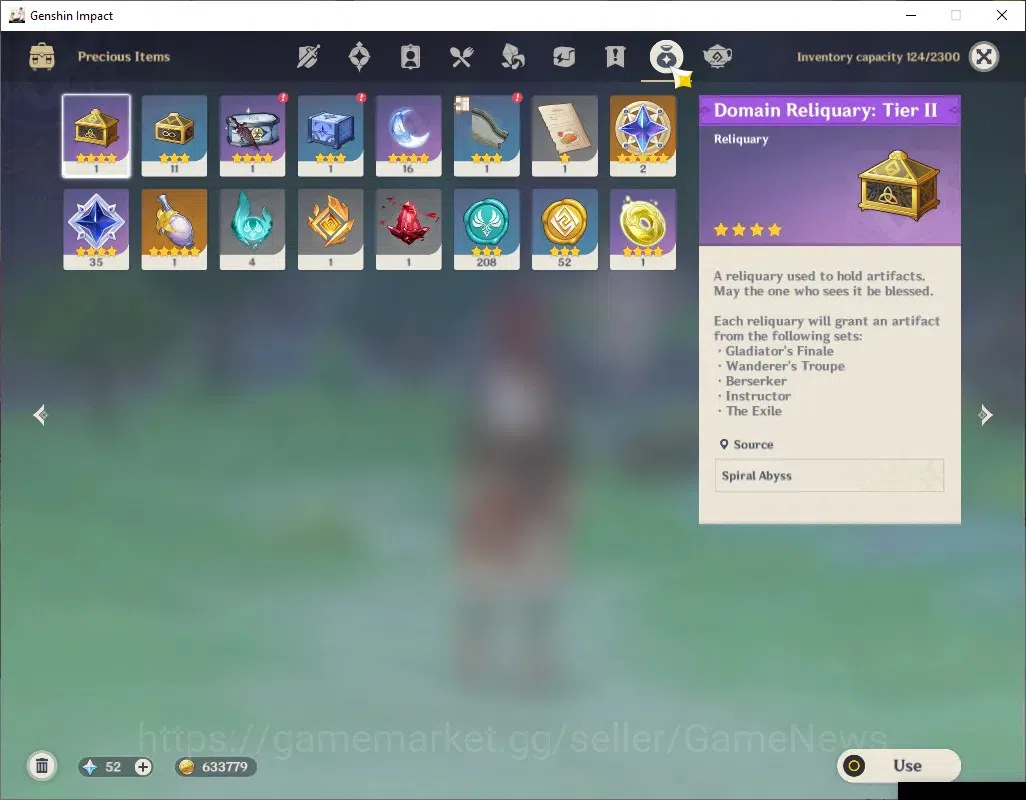The width and height of the screenshot is (1026, 800).
Task: Open the Materials inventory tab
Action: 512,57
